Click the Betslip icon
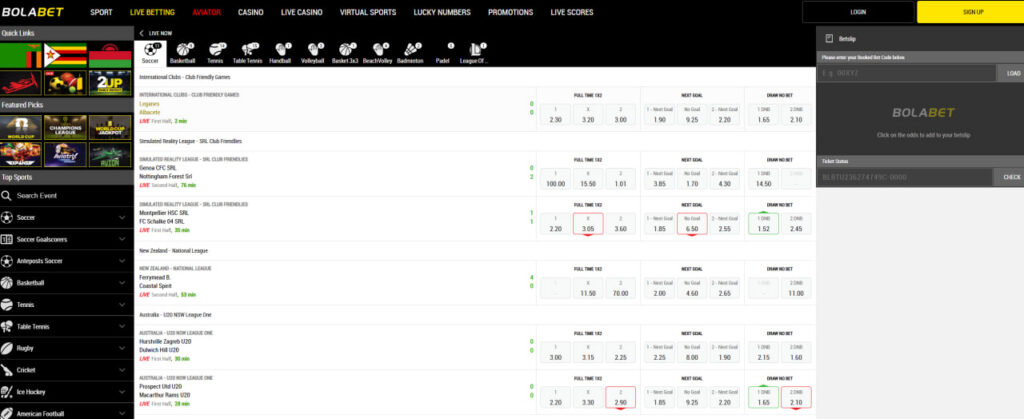1024x419 pixels. click(829, 39)
